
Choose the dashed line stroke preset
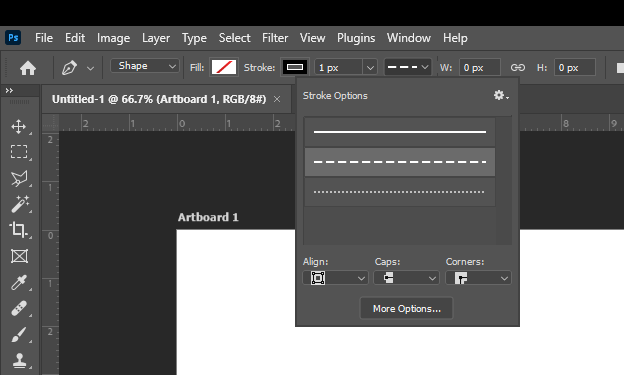pos(400,162)
